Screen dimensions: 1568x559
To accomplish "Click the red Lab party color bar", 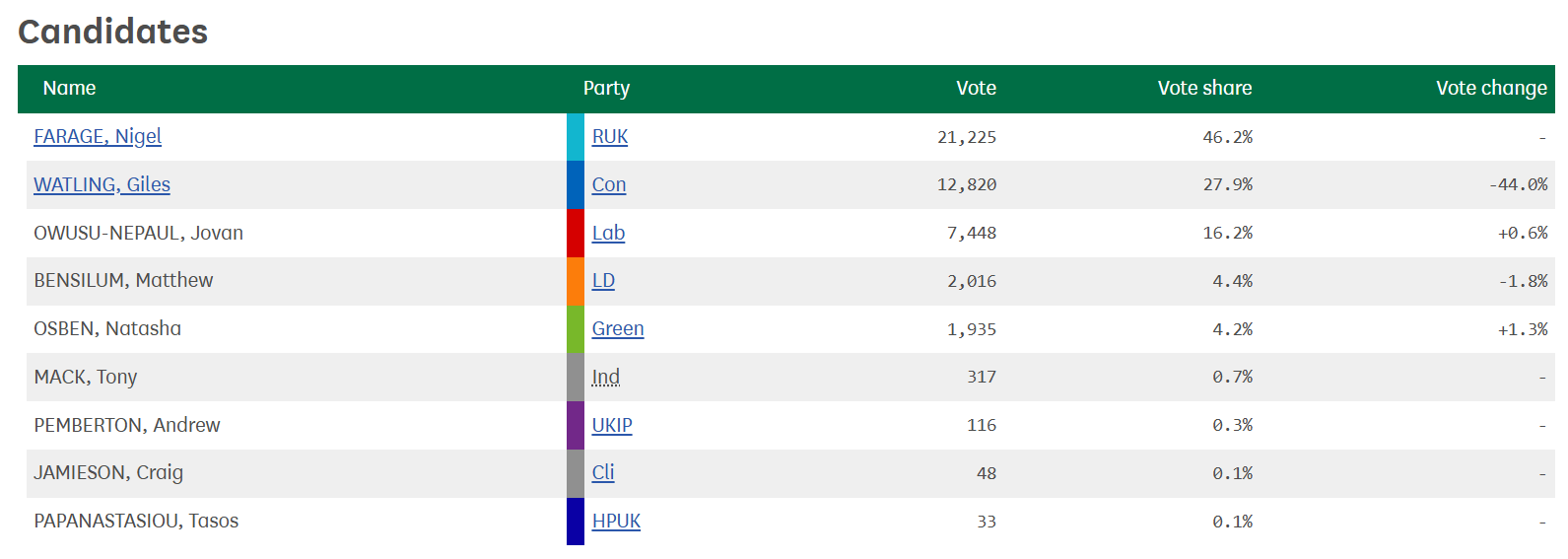I will 576,233.
